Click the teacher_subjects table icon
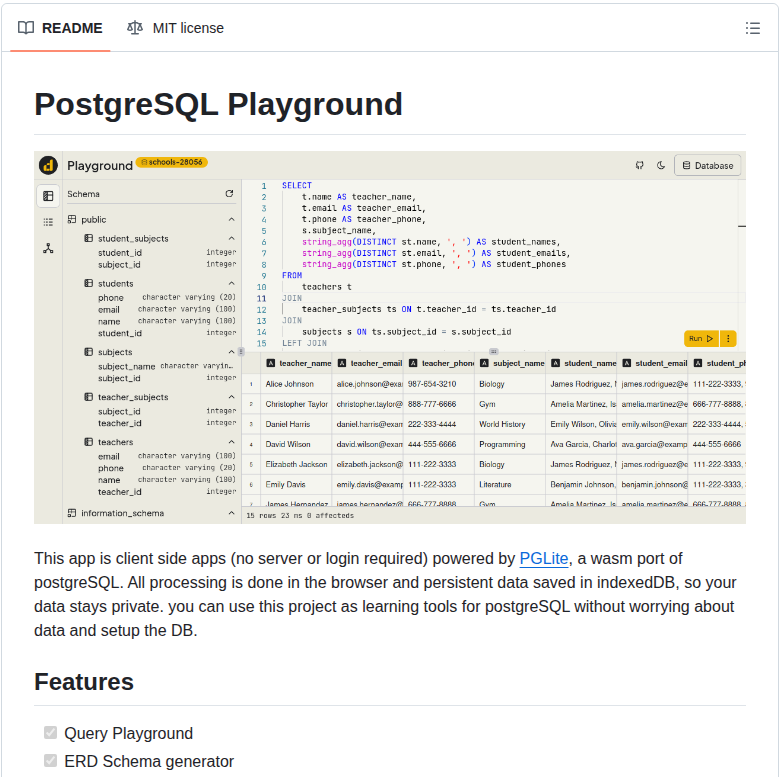The image size is (779, 777). click(x=88, y=397)
